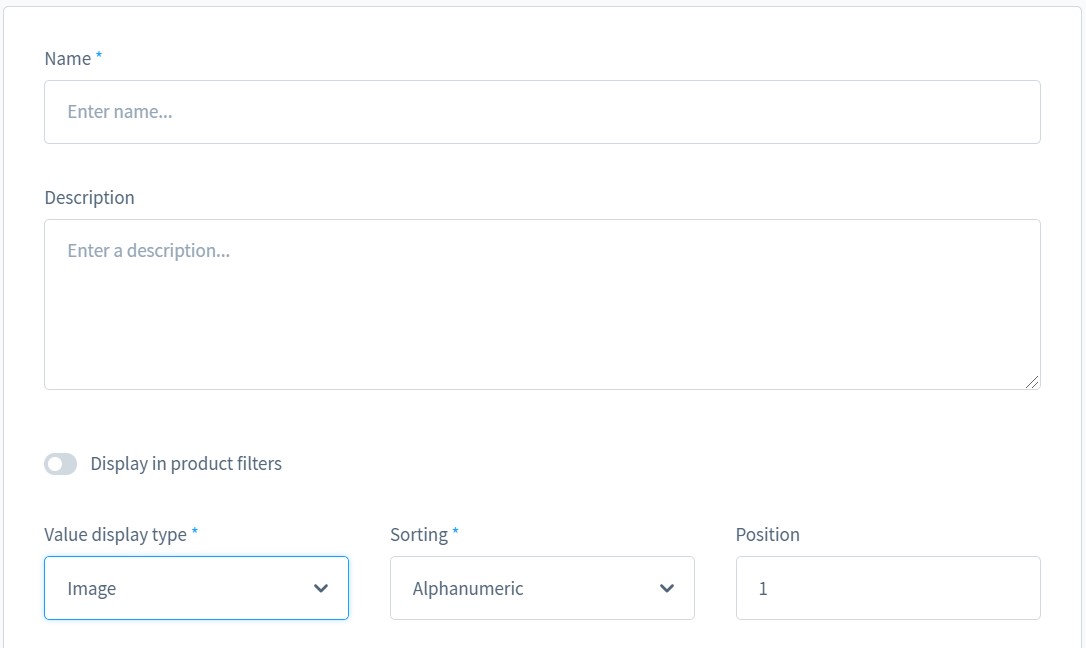Click the 'Position' field label
1086x648 pixels.
pyautogui.click(x=767, y=535)
